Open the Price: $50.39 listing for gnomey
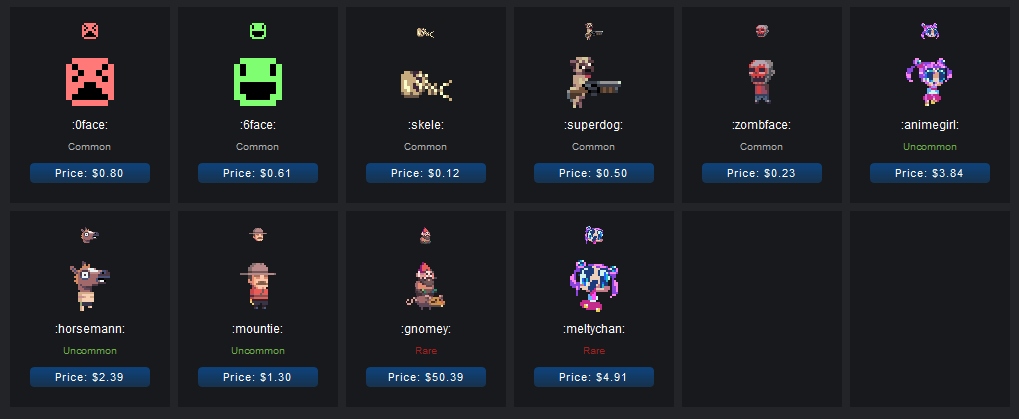 (426, 377)
